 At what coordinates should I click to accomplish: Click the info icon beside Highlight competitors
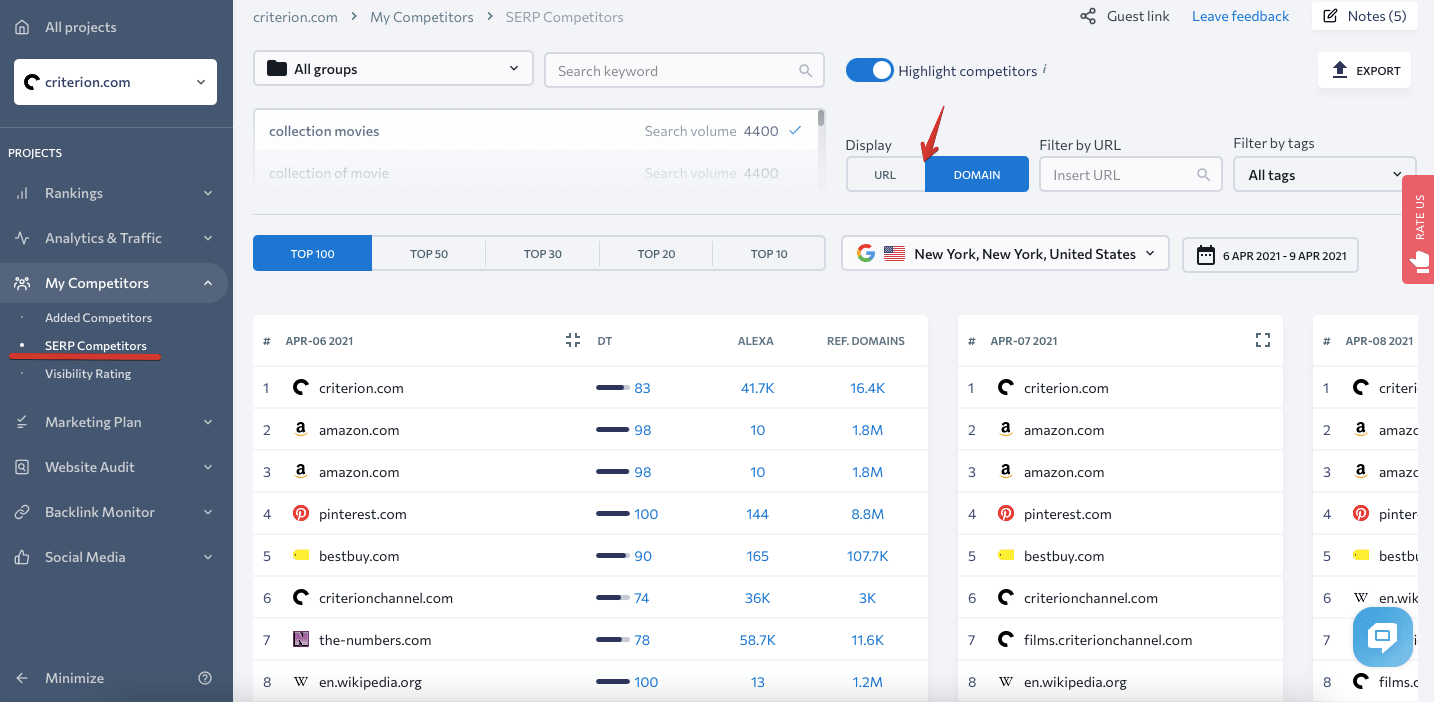[x=1044, y=69]
